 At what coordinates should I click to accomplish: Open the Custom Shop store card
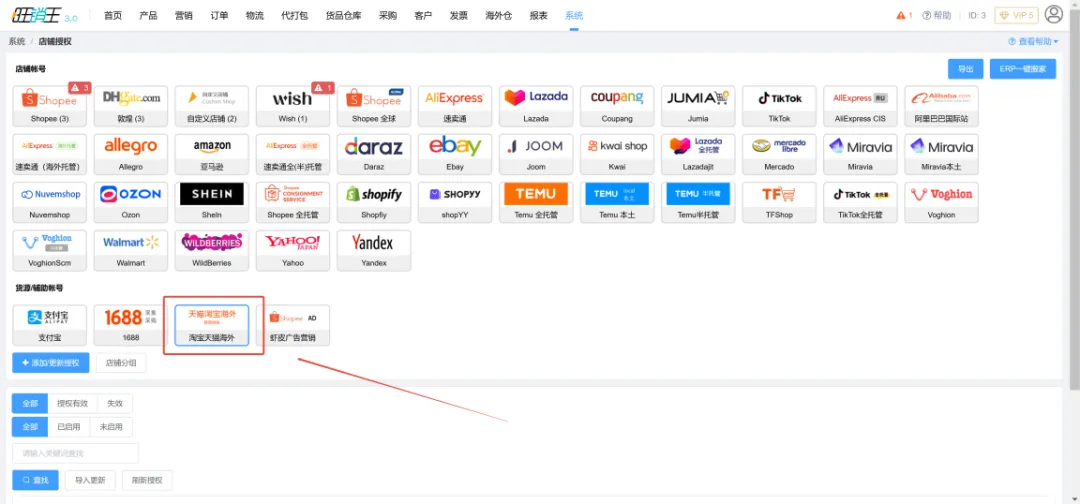point(212,106)
